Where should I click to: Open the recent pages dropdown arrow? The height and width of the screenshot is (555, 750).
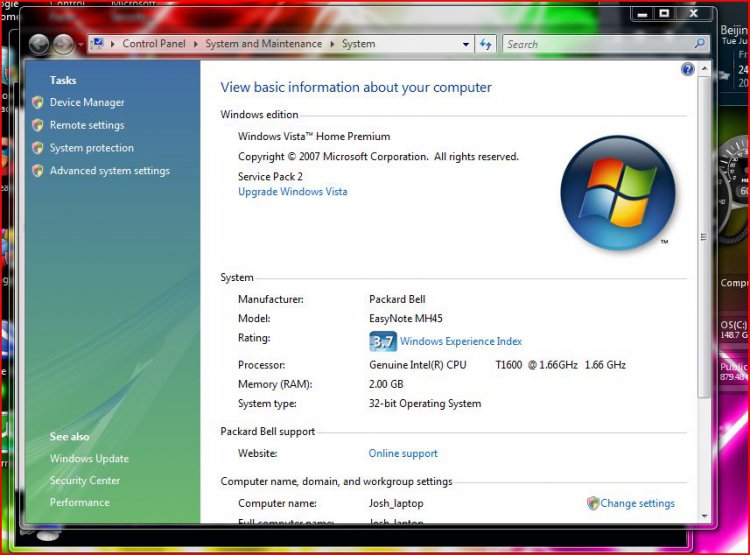80,45
